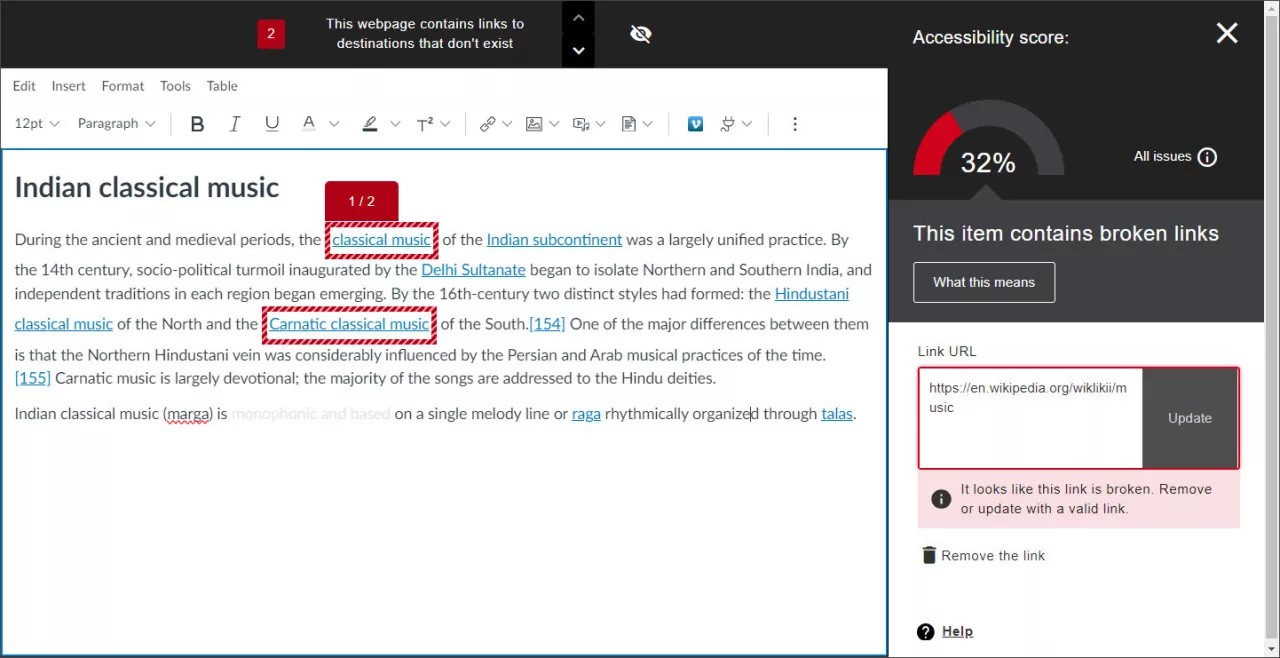The height and width of the screenshot is (658, 1280).
Task: Toggle issue highlight visibility eye icon
Action: pyautogui.click(x=641, y=35)
